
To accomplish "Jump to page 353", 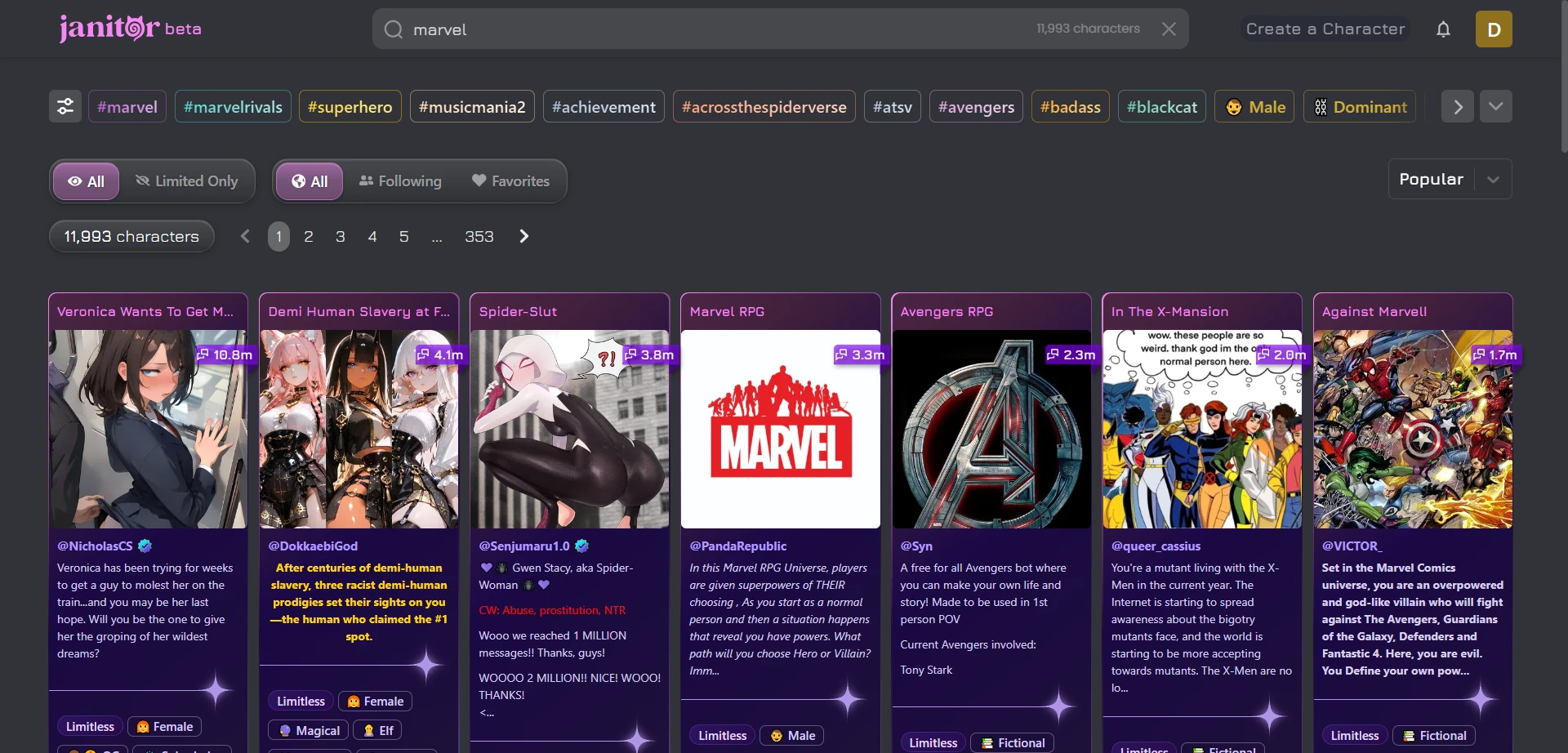I will click(479, 237).
